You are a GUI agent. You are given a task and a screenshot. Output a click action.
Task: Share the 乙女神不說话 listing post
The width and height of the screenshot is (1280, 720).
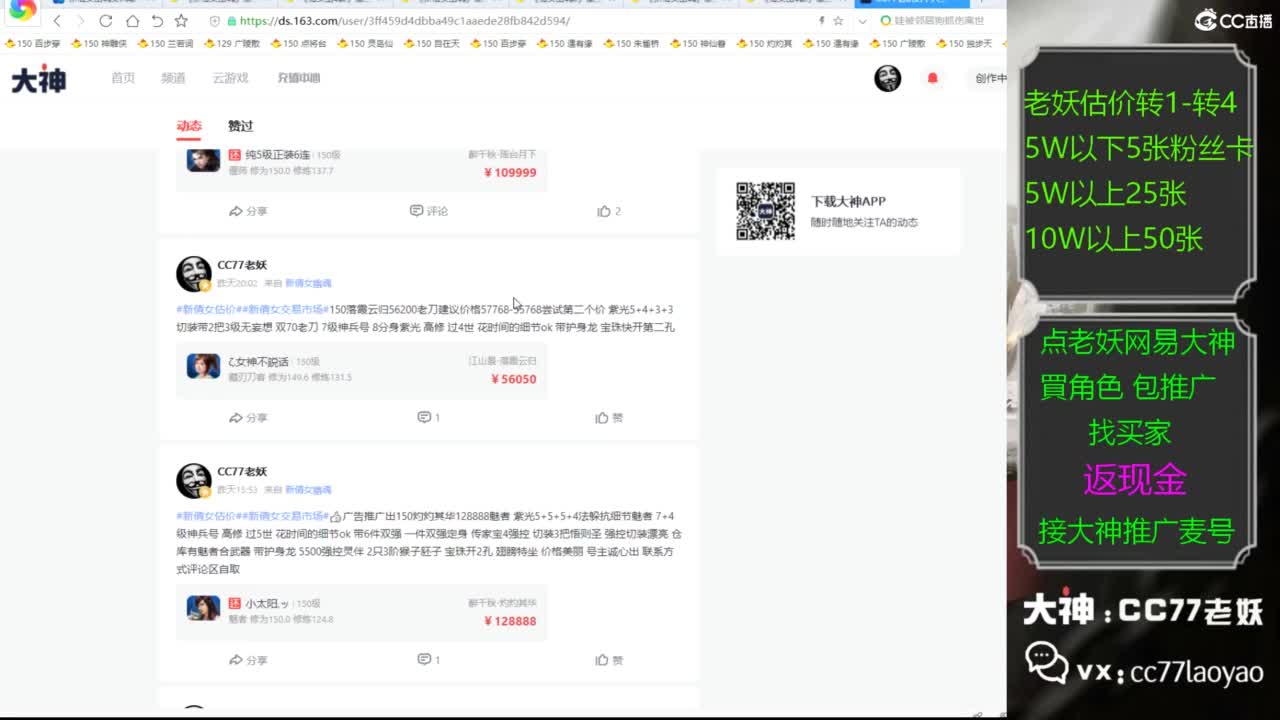[x=248, y=417]
